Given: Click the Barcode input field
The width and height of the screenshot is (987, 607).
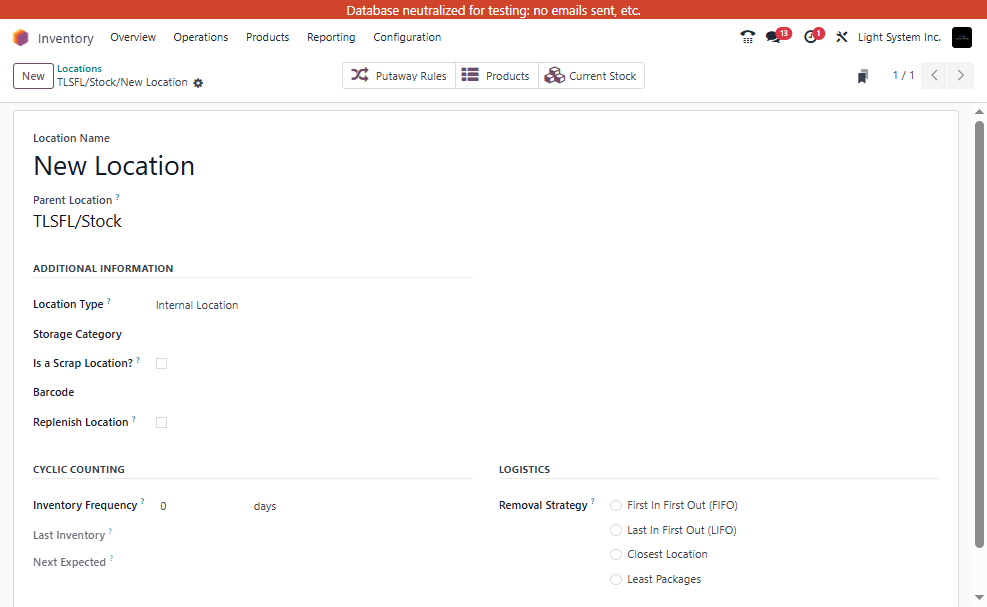Looking at the screenshot, I should click(x=313, y=392).
